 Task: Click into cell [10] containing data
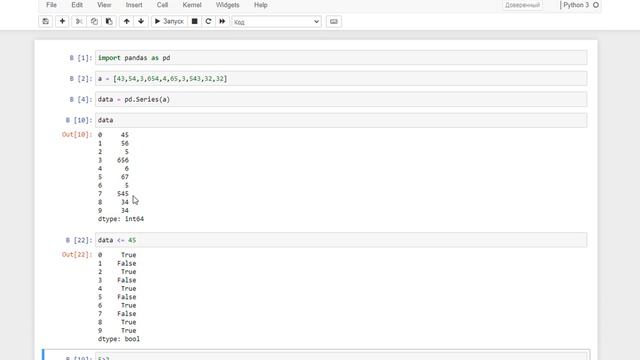[341, 120]
